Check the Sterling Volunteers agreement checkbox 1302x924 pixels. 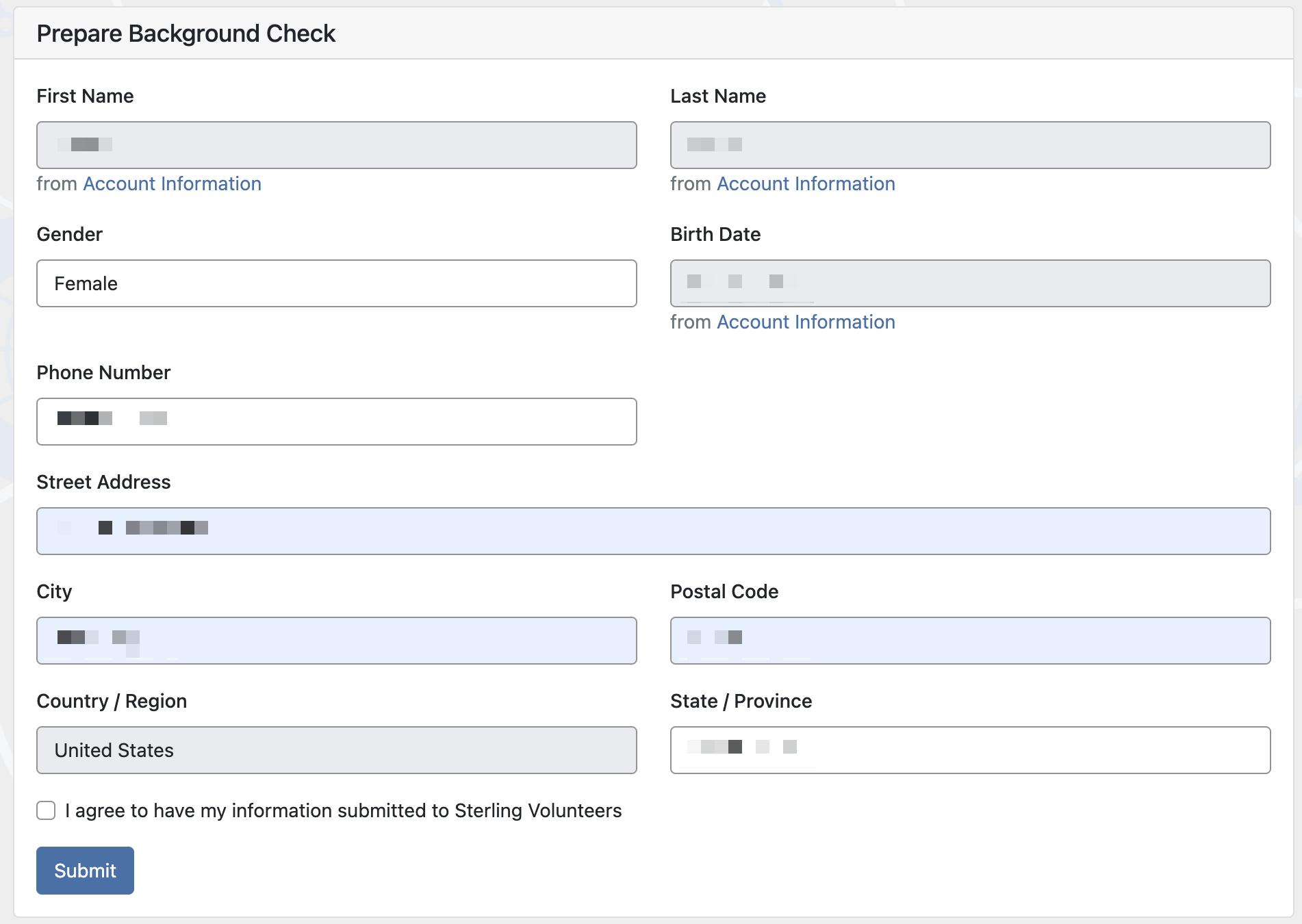(x=46, y=810)
